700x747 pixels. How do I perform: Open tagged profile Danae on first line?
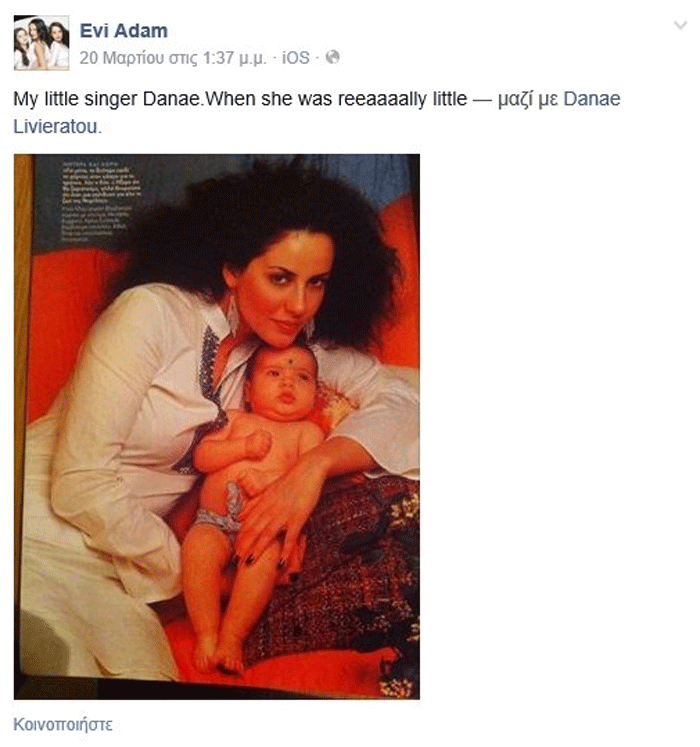(x=592, y=99)
